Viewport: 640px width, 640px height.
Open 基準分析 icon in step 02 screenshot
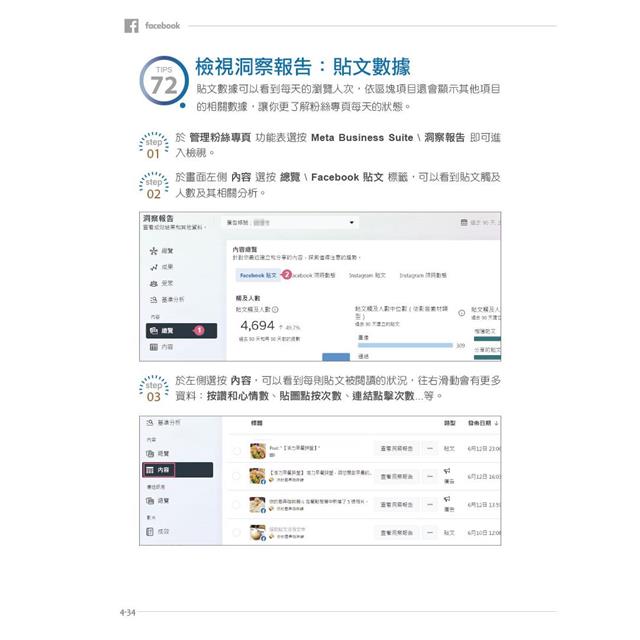pyautogui.click(x=153, y=300)
